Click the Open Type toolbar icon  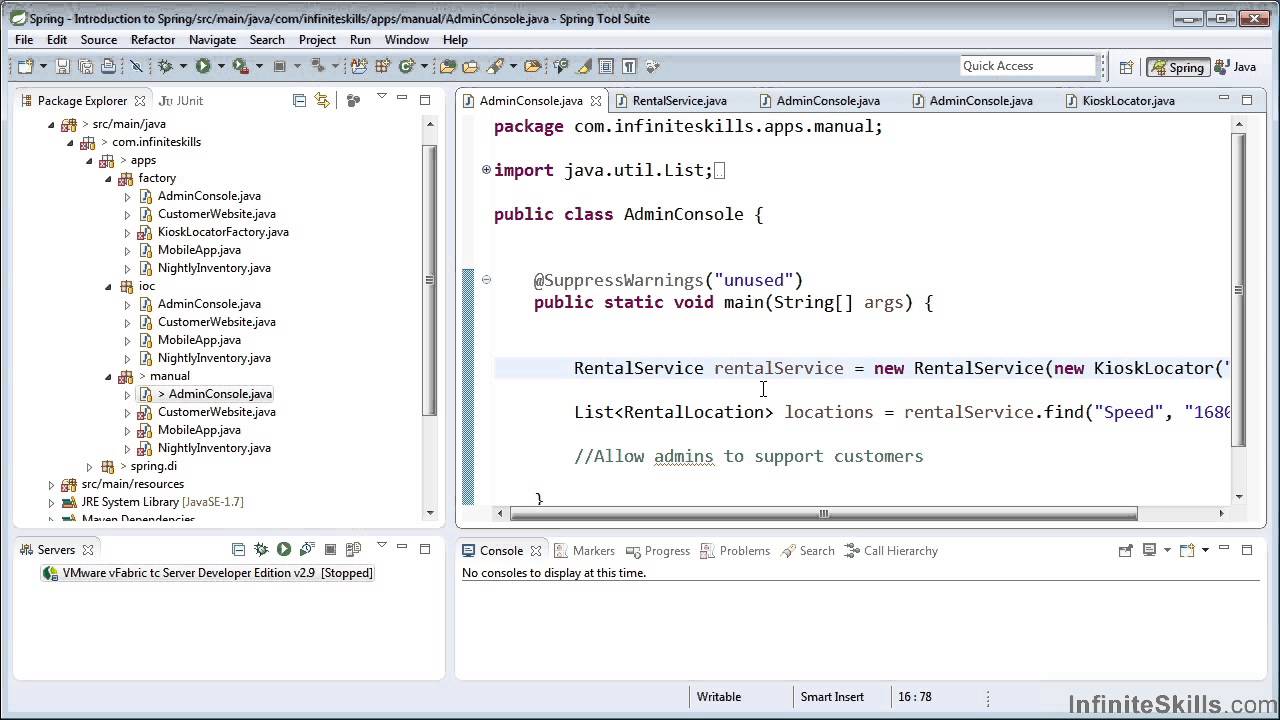(x=447, y=66)
